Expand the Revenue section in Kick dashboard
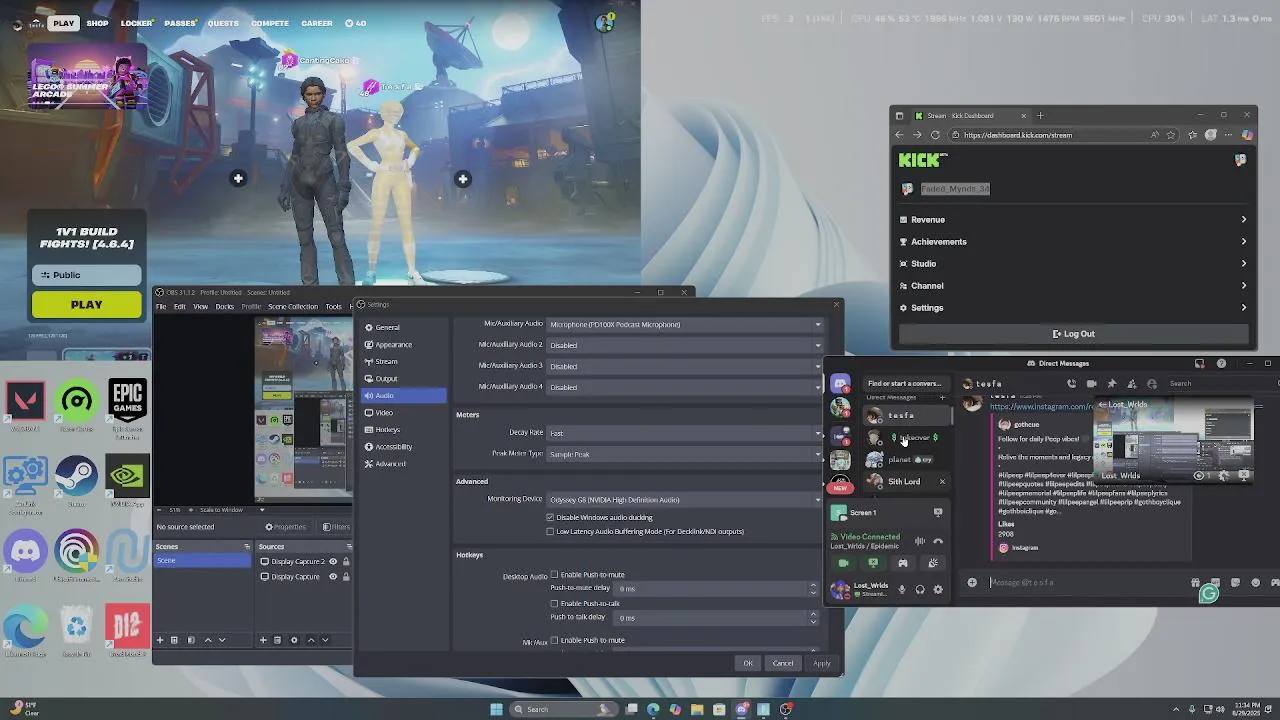1280x720 pixels. point(1073,219)
